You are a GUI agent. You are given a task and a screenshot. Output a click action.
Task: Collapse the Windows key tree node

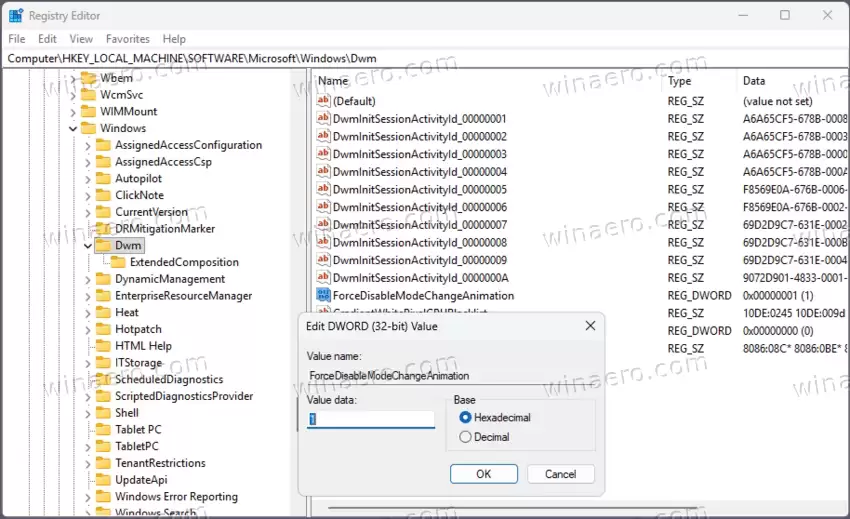73,129
